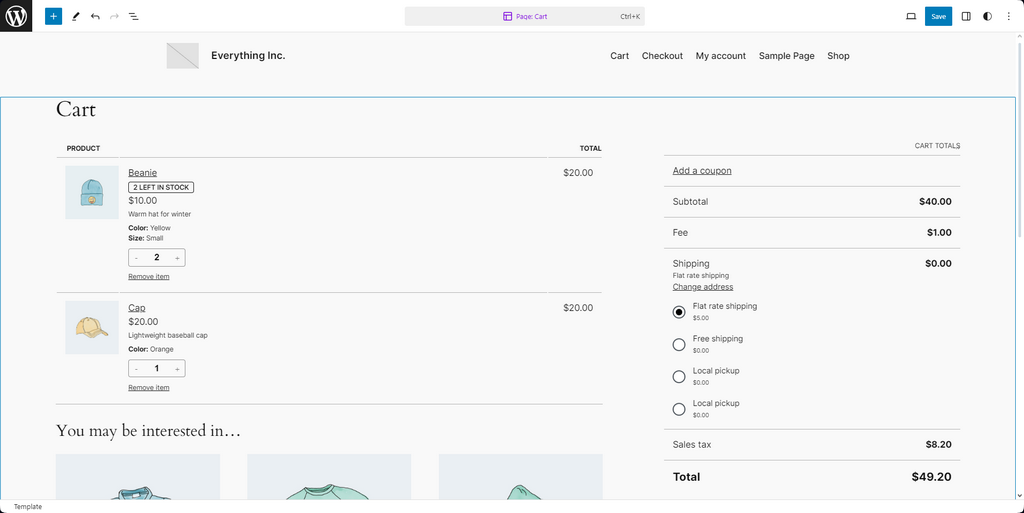Click the WordPress logo icon
This screenshot has width=1024, height=513.
point(16,16)
